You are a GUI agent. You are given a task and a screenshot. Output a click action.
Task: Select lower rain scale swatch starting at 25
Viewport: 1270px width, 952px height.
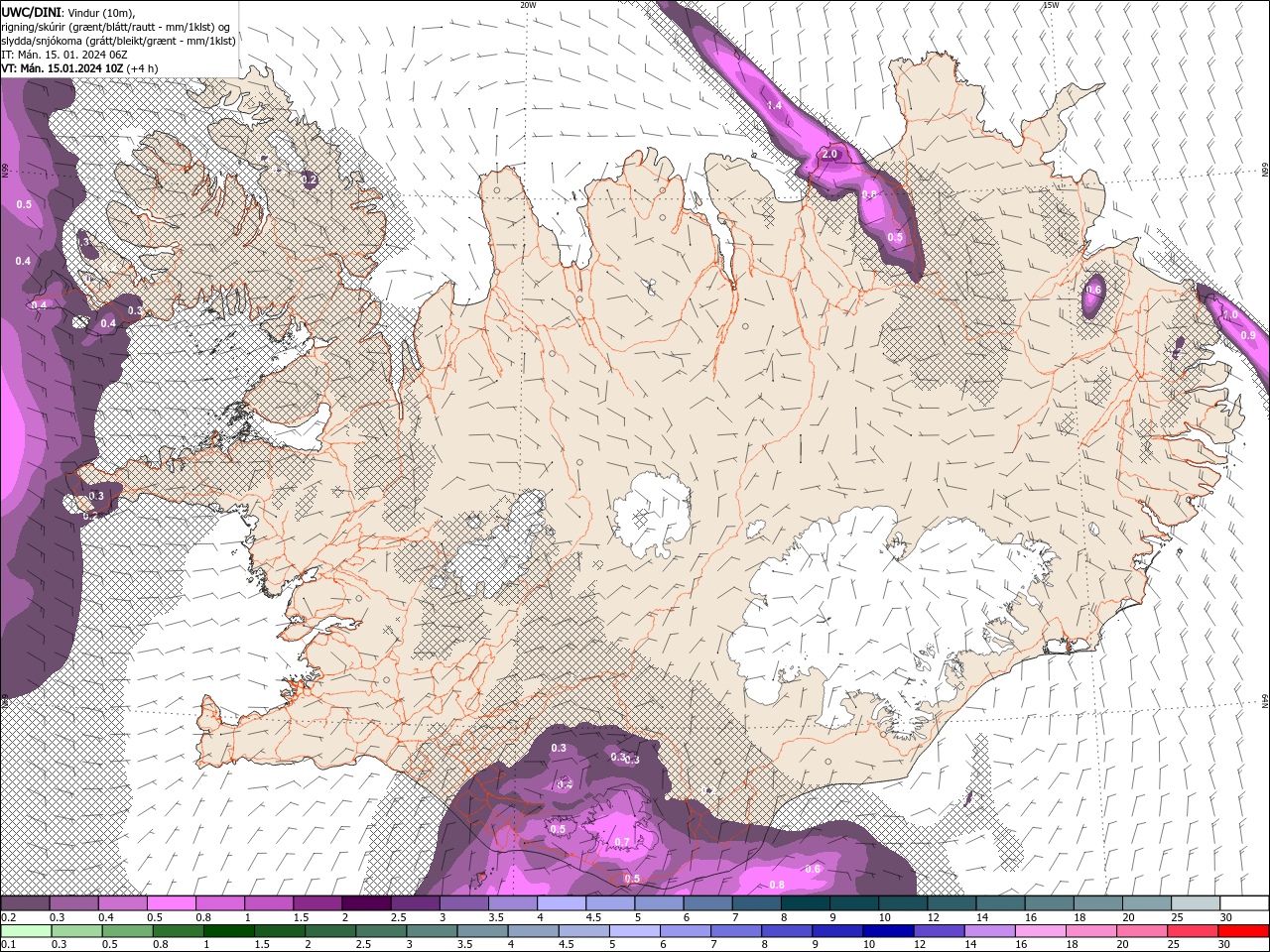click(x=1194, y=931)
